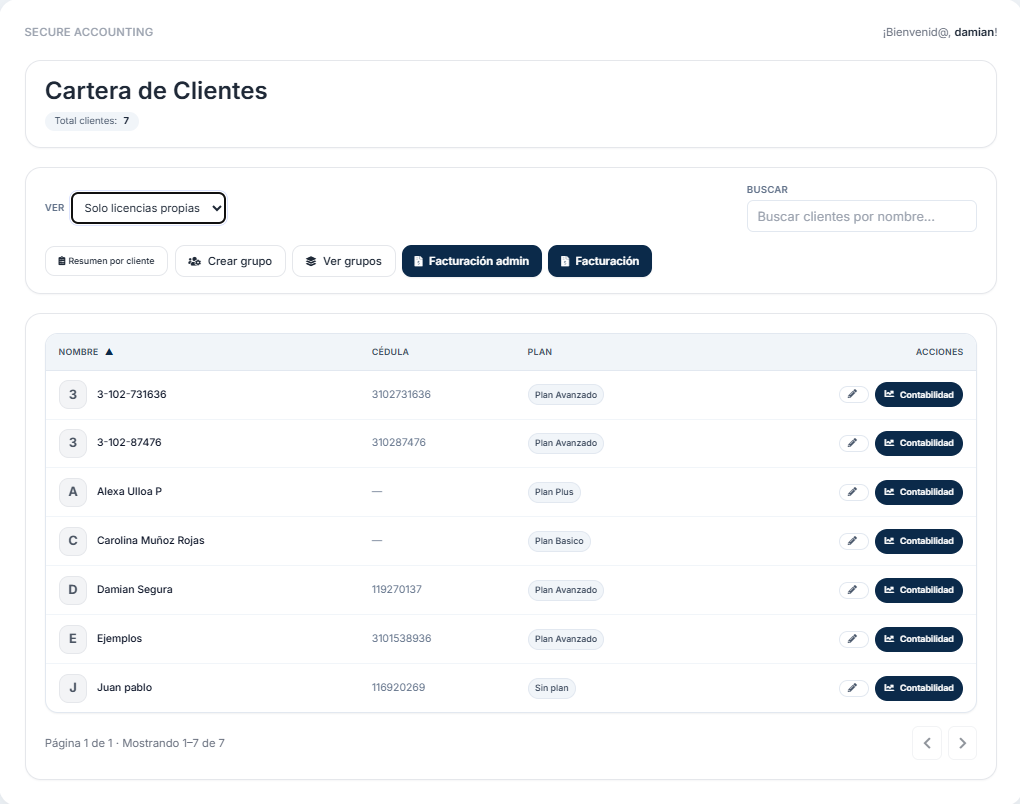The width and height of the screenshot is (1020, 804).
Task: Open Contabilidad for client 3-102-87476
Action: (x=918, y=443)
